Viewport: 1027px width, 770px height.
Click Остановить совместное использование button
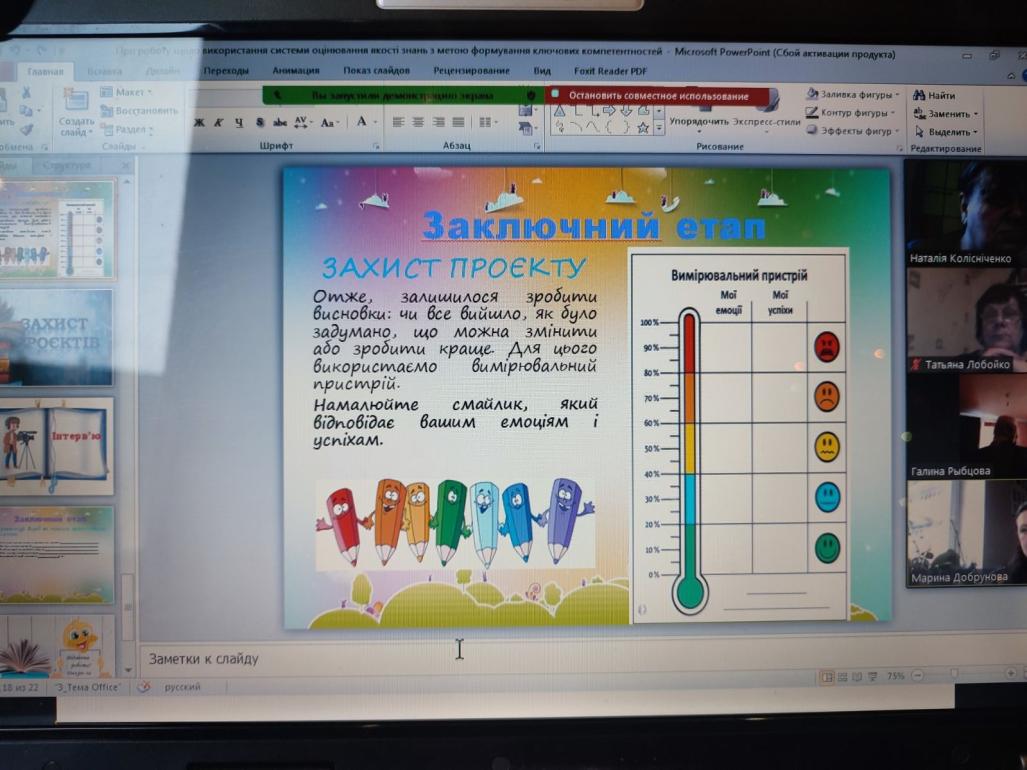(658, 96)
